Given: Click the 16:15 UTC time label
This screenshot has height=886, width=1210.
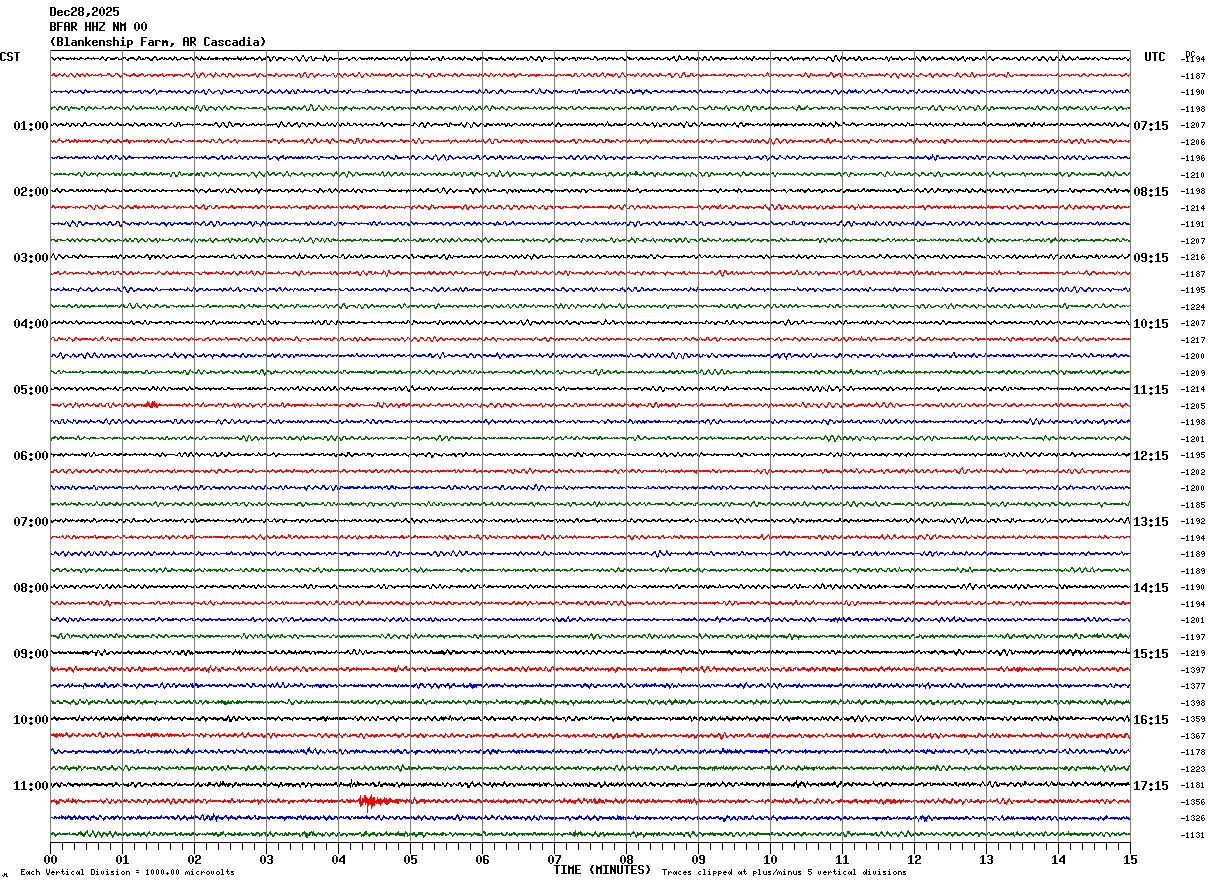Looking at the screenshot, I should pyautogui.click(x=1151, y=720).
